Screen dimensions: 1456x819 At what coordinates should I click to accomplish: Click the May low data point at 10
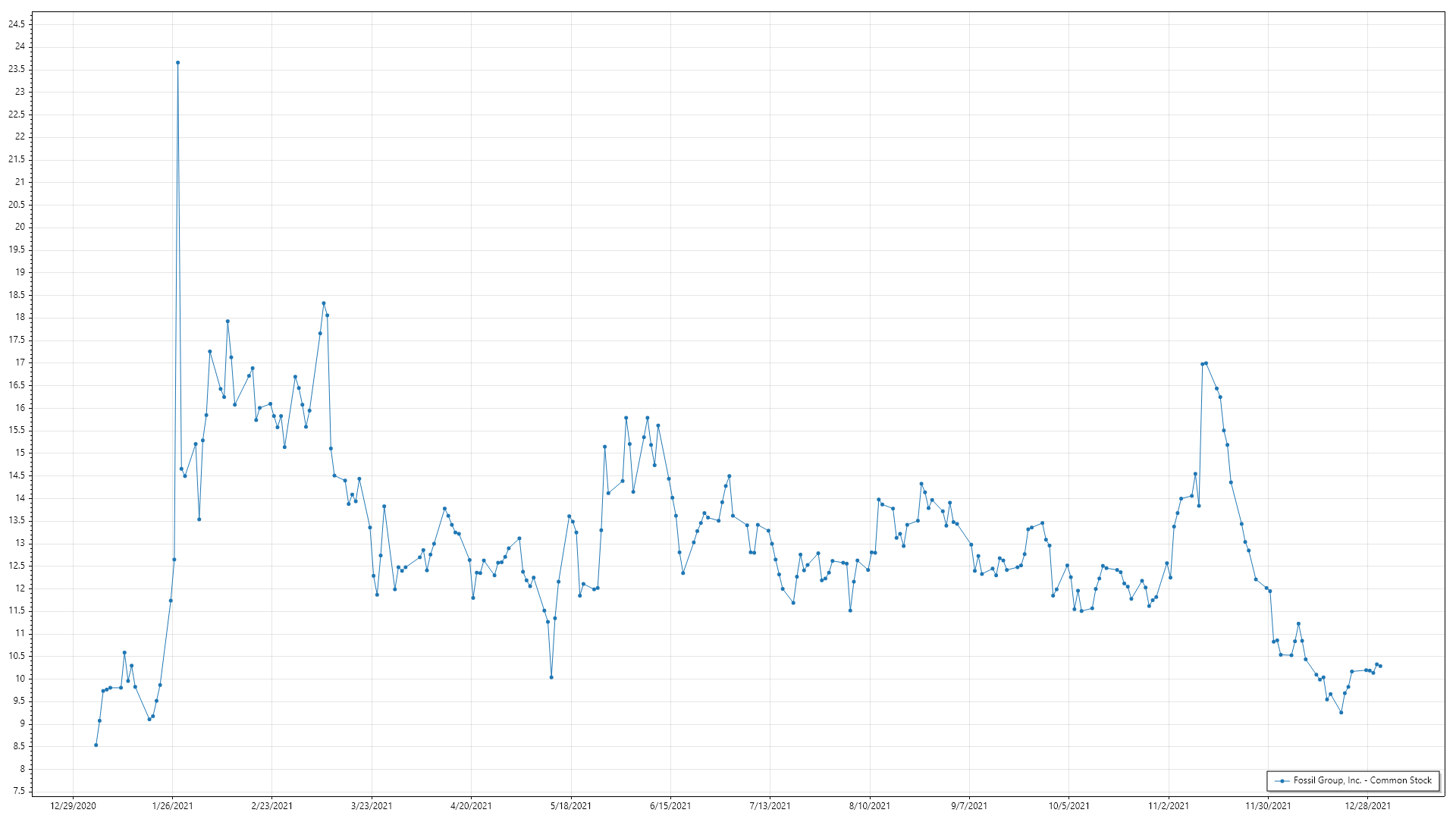[551, 677]
